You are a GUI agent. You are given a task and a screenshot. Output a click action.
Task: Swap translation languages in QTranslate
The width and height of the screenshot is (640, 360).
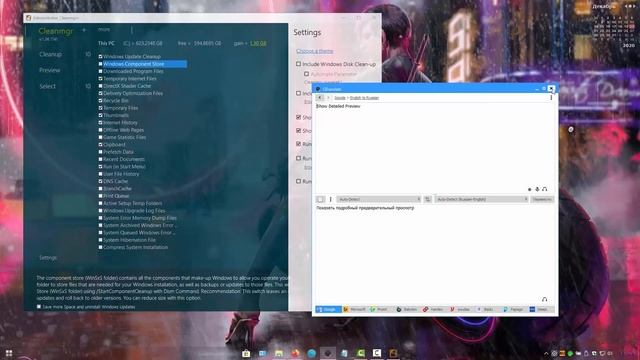[427, 199]
